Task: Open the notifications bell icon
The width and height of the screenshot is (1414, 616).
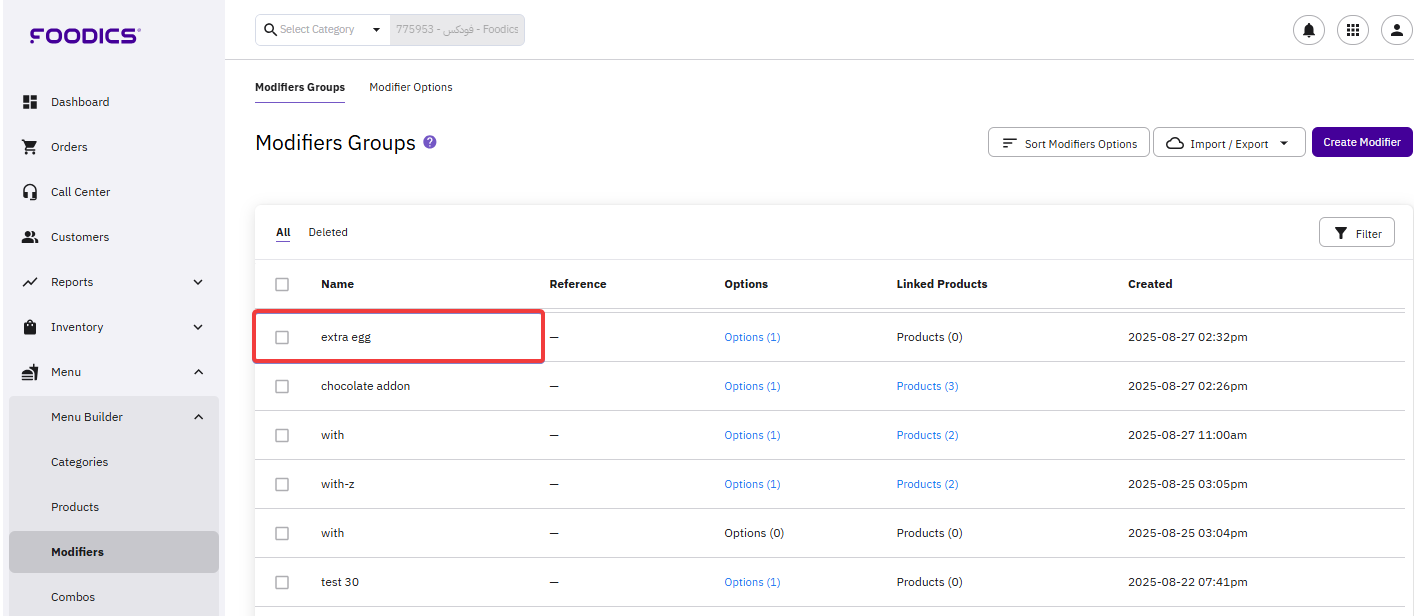Action: 1308,30
